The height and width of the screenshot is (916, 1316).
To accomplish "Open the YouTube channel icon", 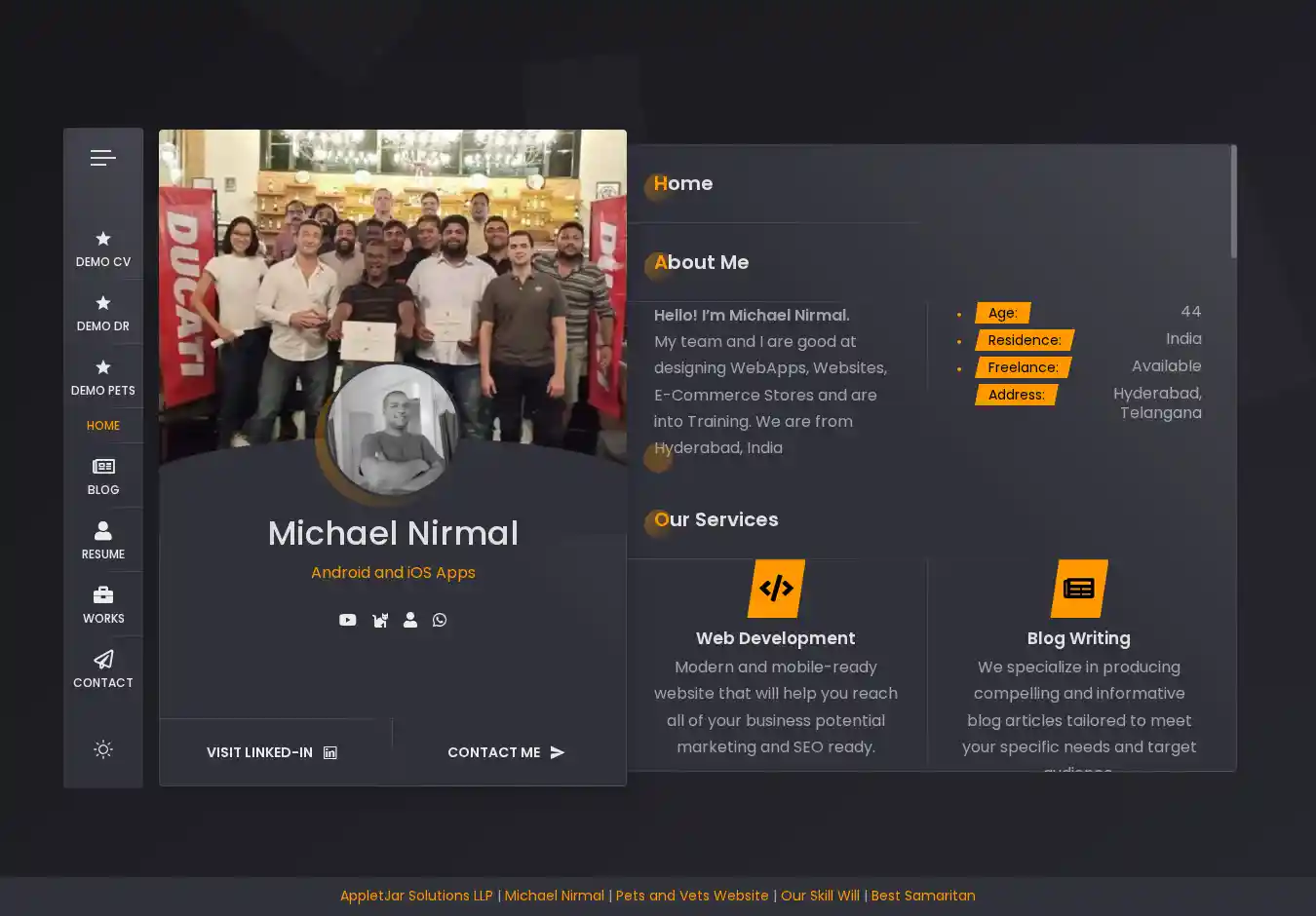I will point(347,620).
